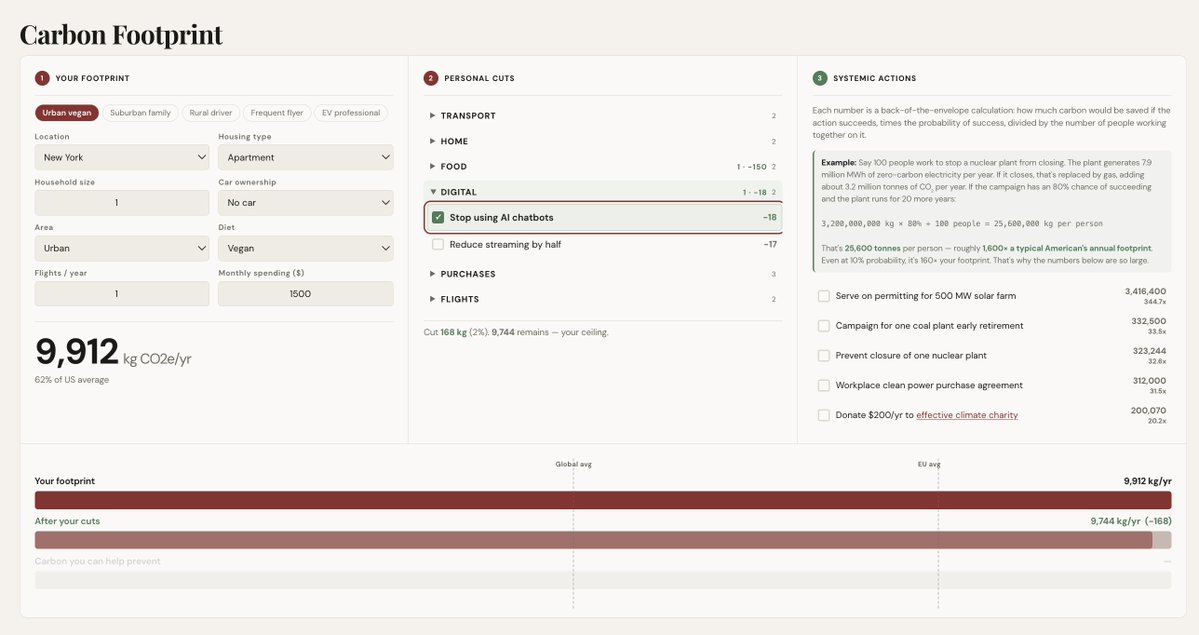Screen dimensions: 1199x635
Task: Click the 332,500 coal plant value
Action: pos(1149,321)
